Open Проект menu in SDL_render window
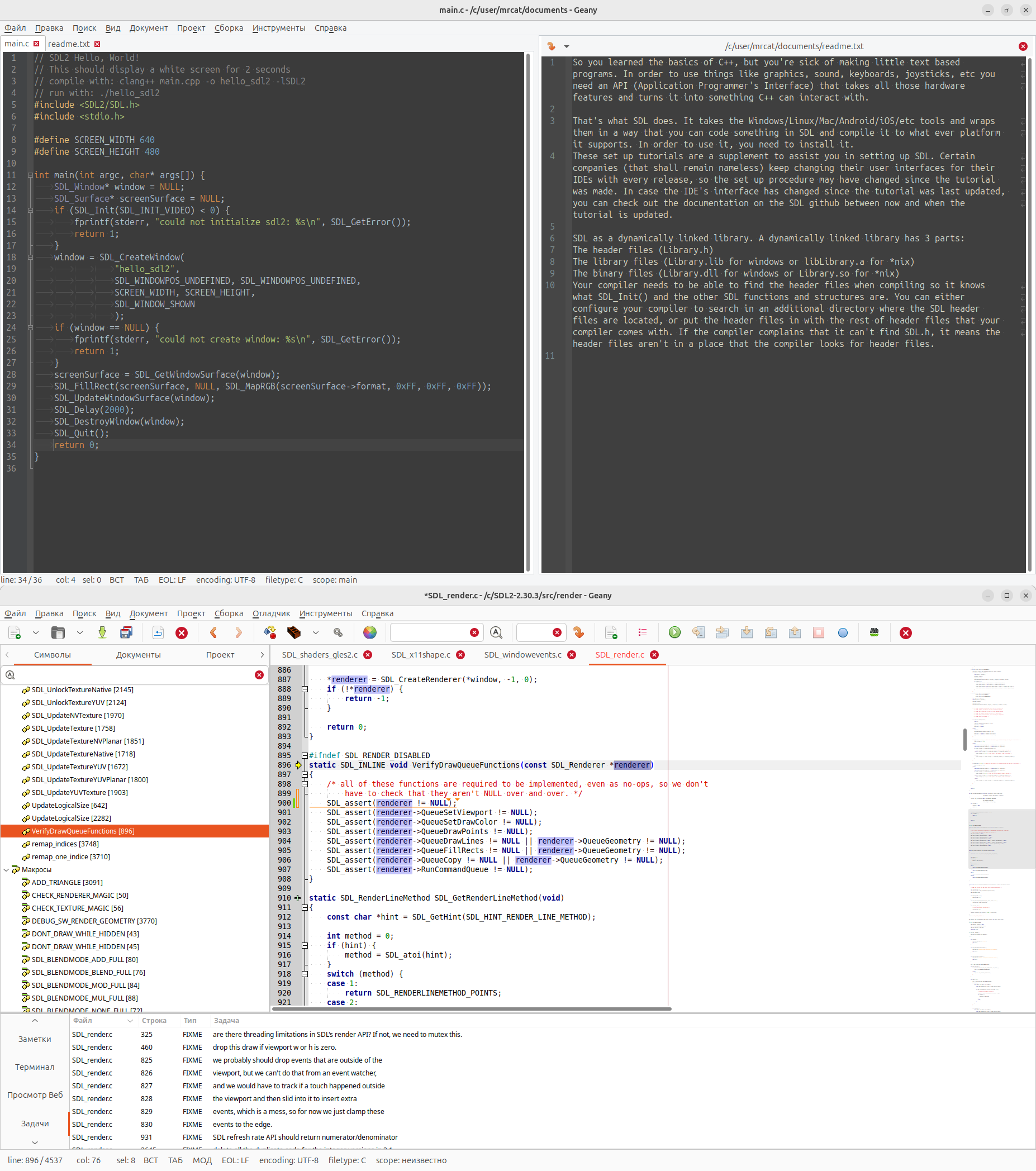 tap(191, 613)
